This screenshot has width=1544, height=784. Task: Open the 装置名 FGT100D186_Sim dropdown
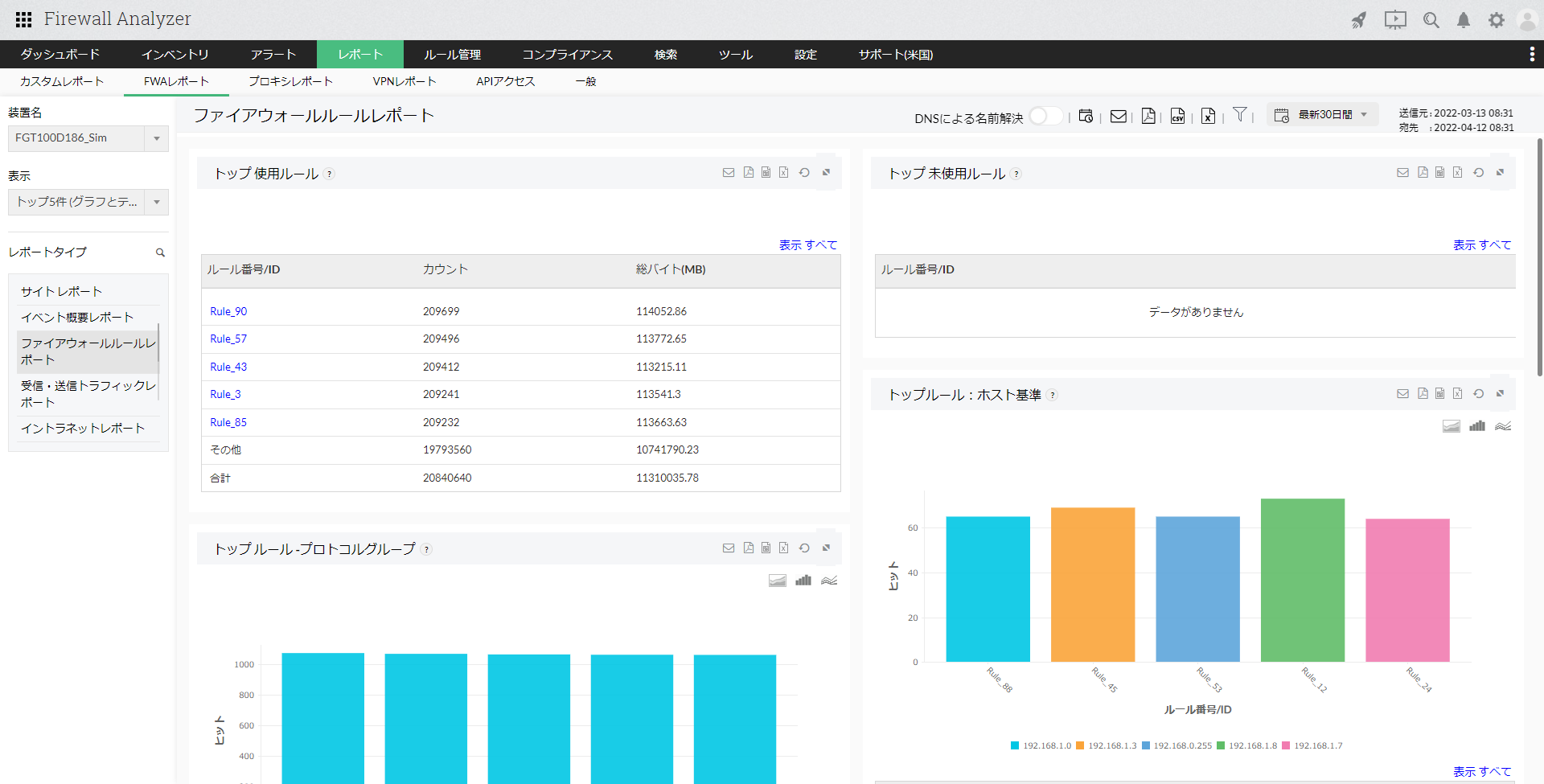156,138
